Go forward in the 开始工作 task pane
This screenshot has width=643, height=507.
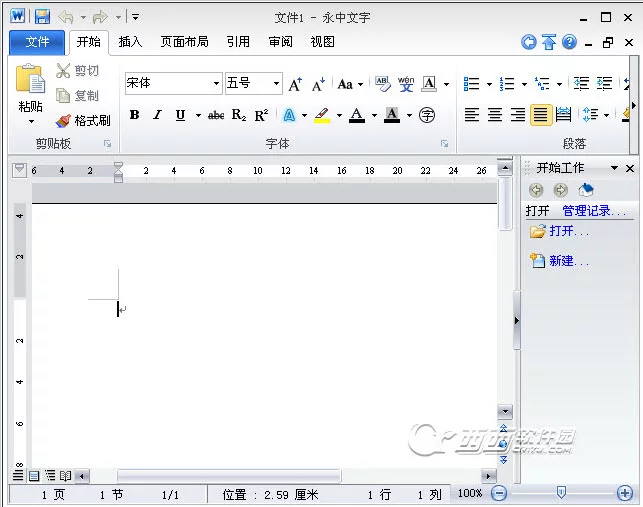[561, 190]
